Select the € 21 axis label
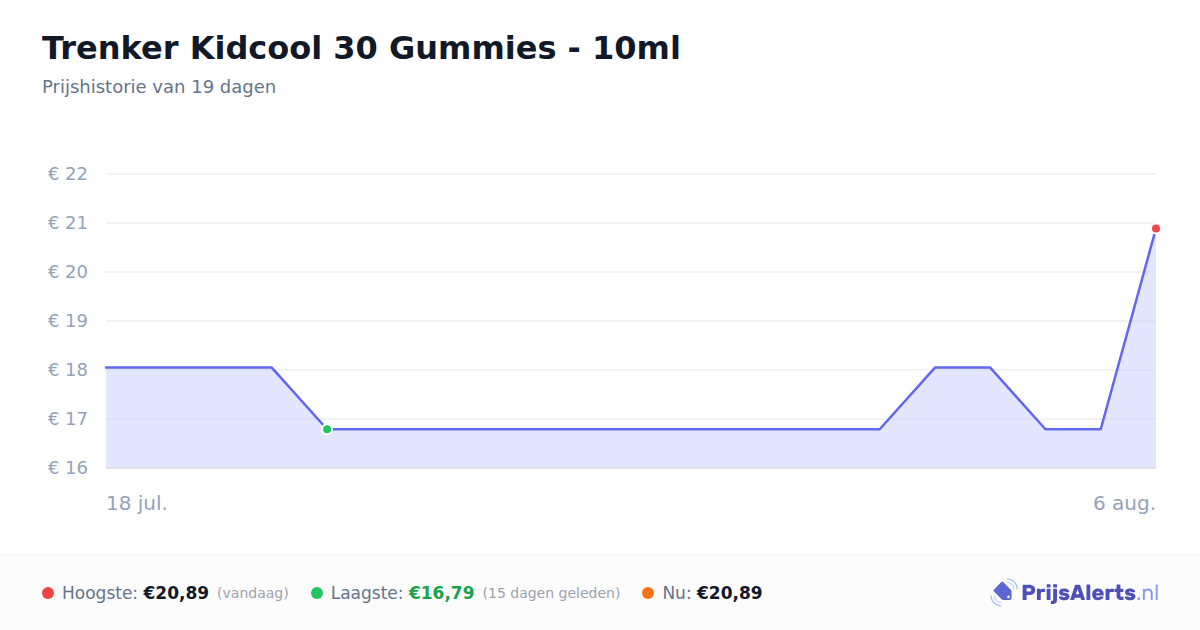Screen dimensions: 1200x630 (x=68, y=223)
